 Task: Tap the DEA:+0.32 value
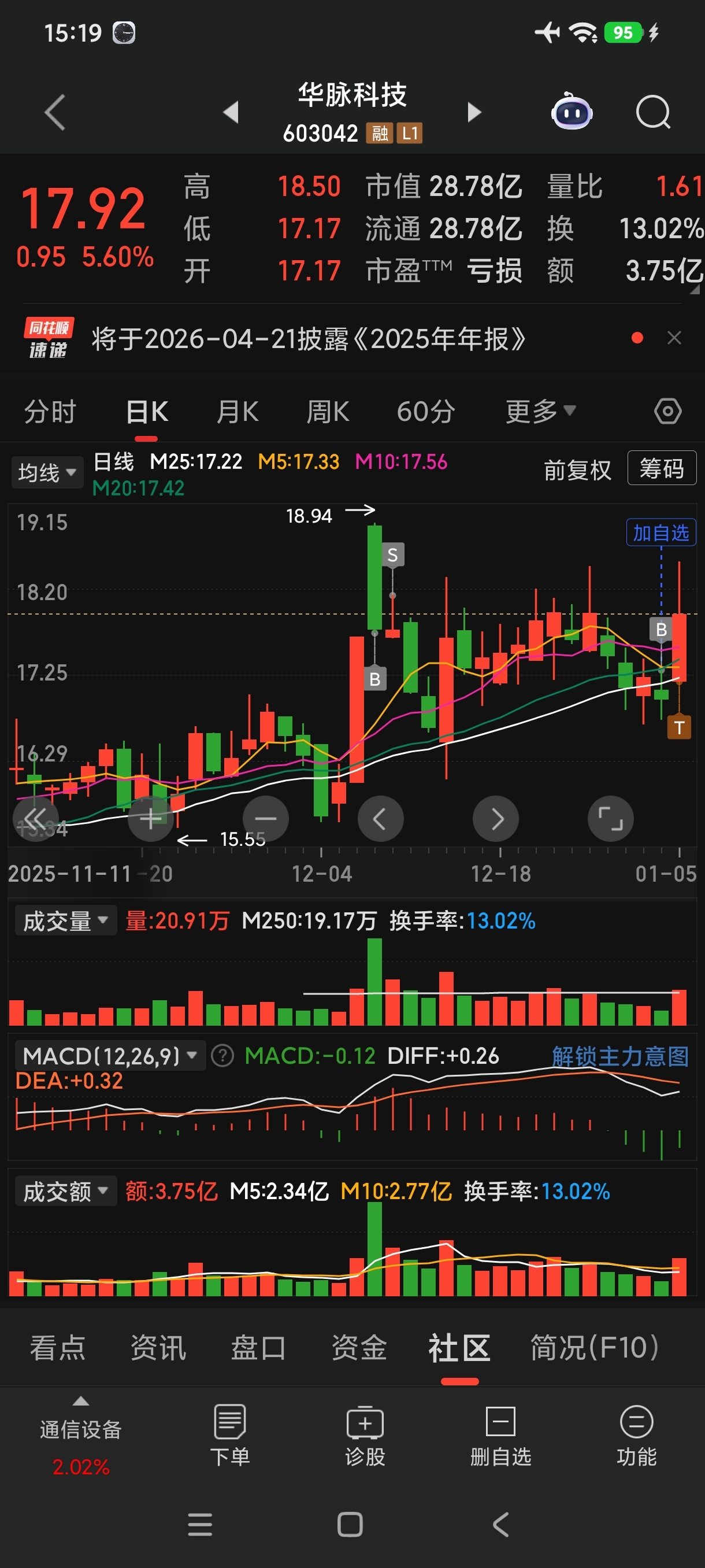tap(69, 1081)
